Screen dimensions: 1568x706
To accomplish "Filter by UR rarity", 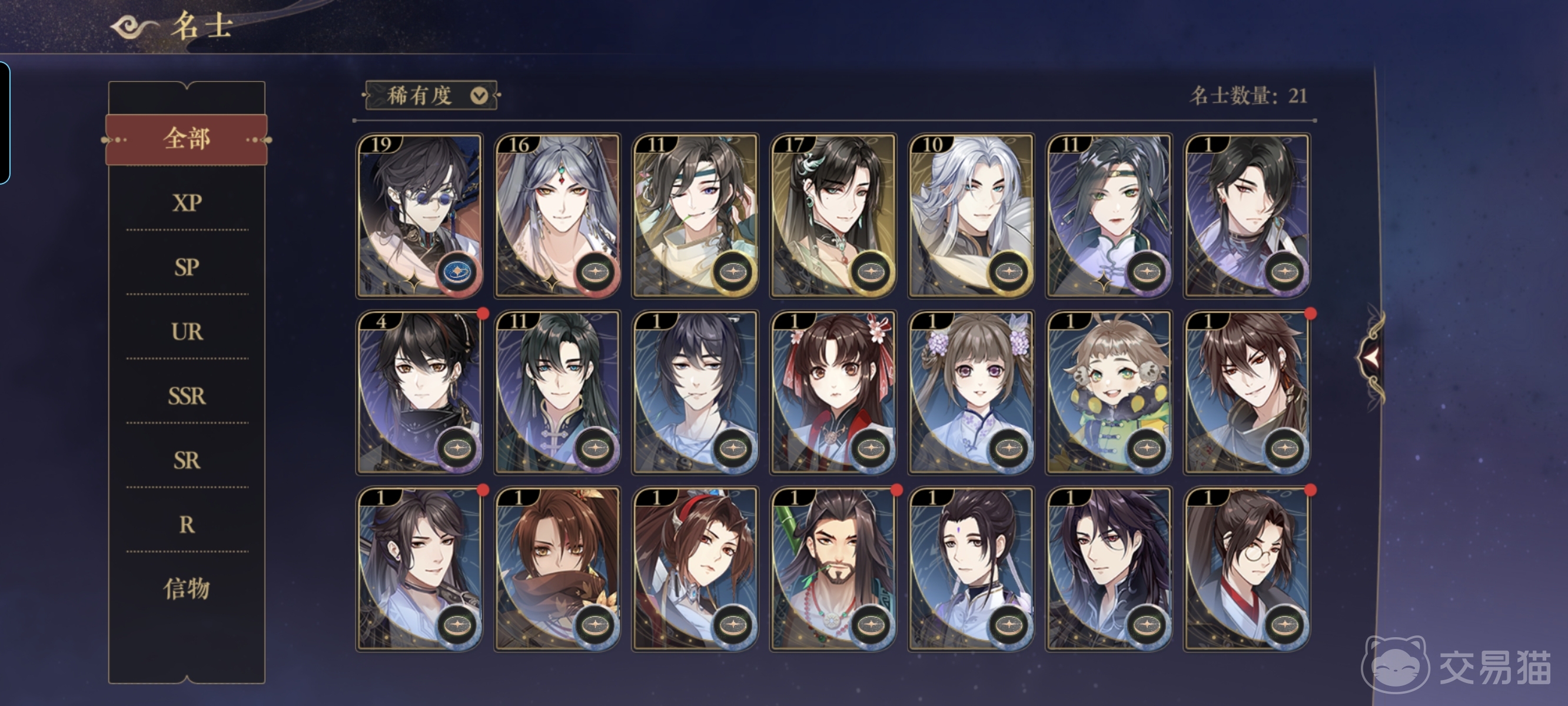I will tap(186, 331).
